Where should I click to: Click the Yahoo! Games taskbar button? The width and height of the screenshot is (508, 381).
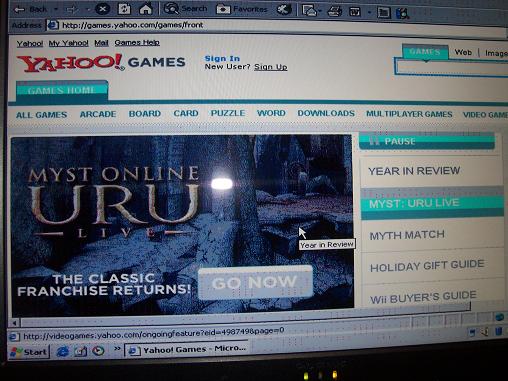click(x=187, y=350)
